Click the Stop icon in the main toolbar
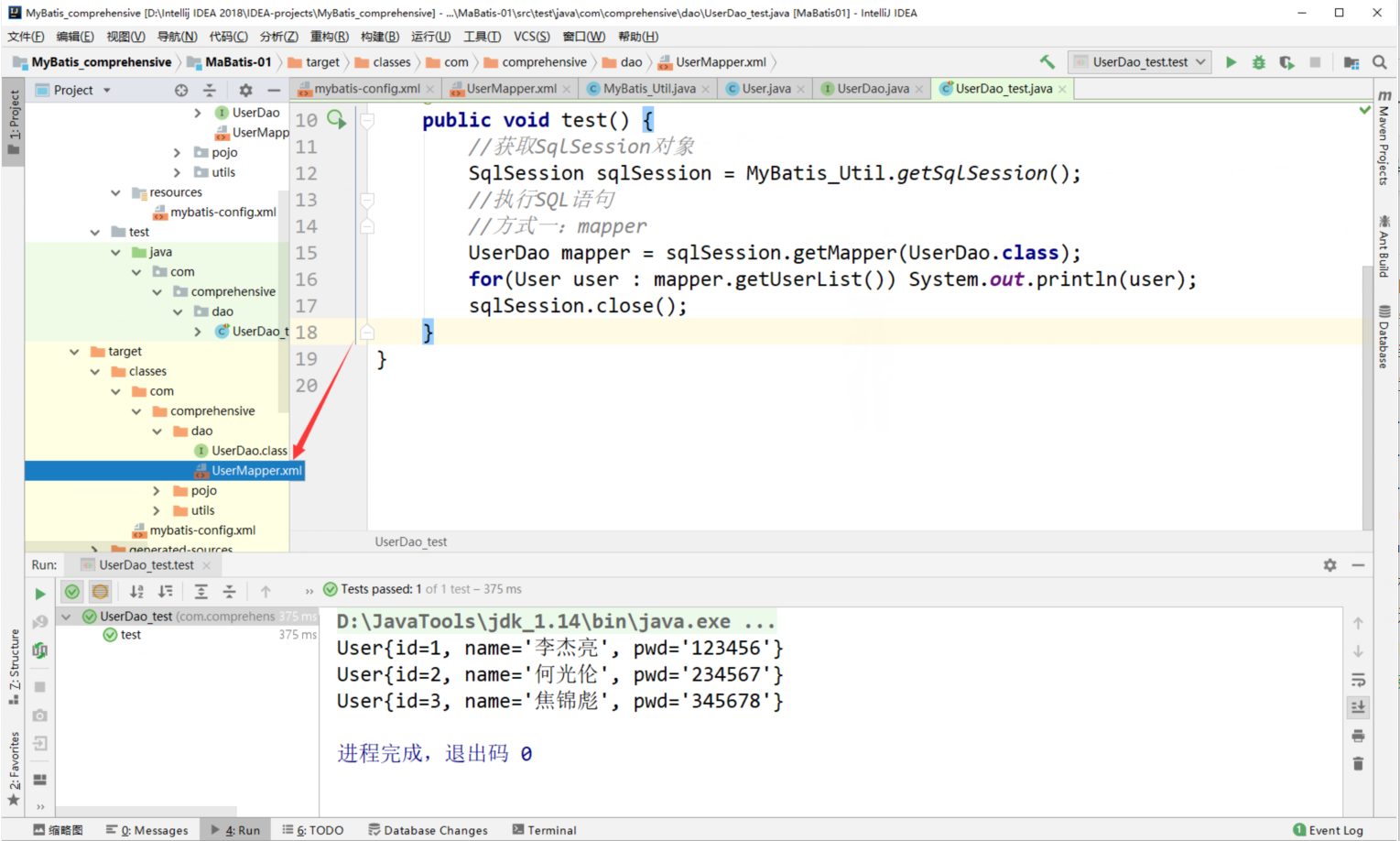 (x=1315, y=62)
